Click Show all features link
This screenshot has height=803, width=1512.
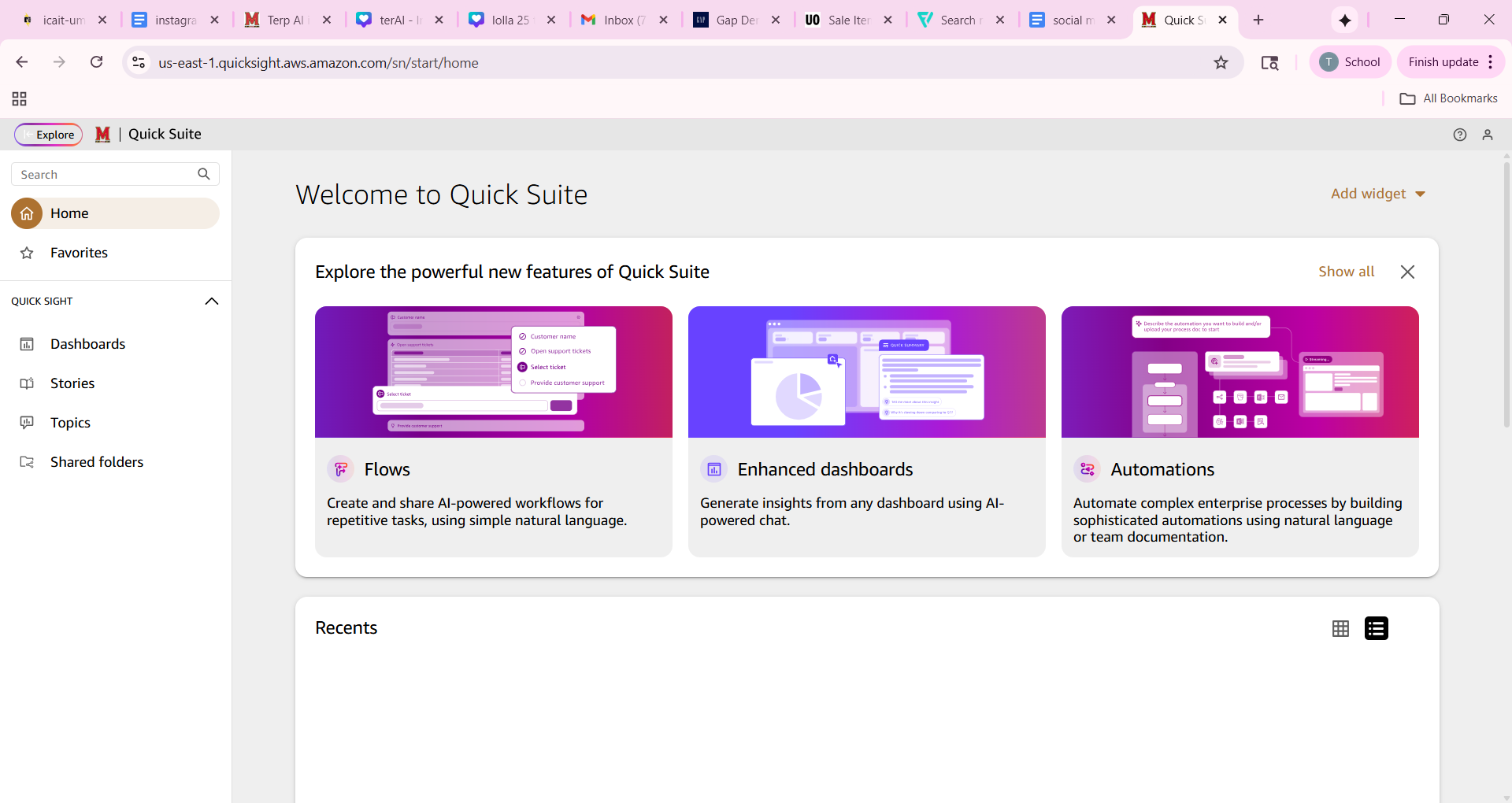[x=1346, y=272]
